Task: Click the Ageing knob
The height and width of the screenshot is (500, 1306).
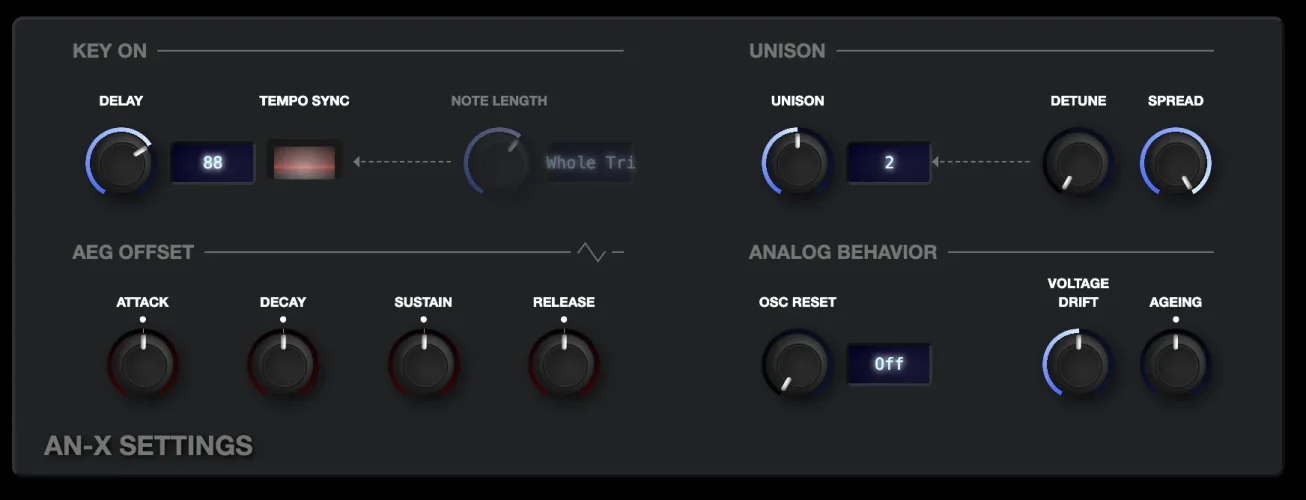Action: (1176, 363)
